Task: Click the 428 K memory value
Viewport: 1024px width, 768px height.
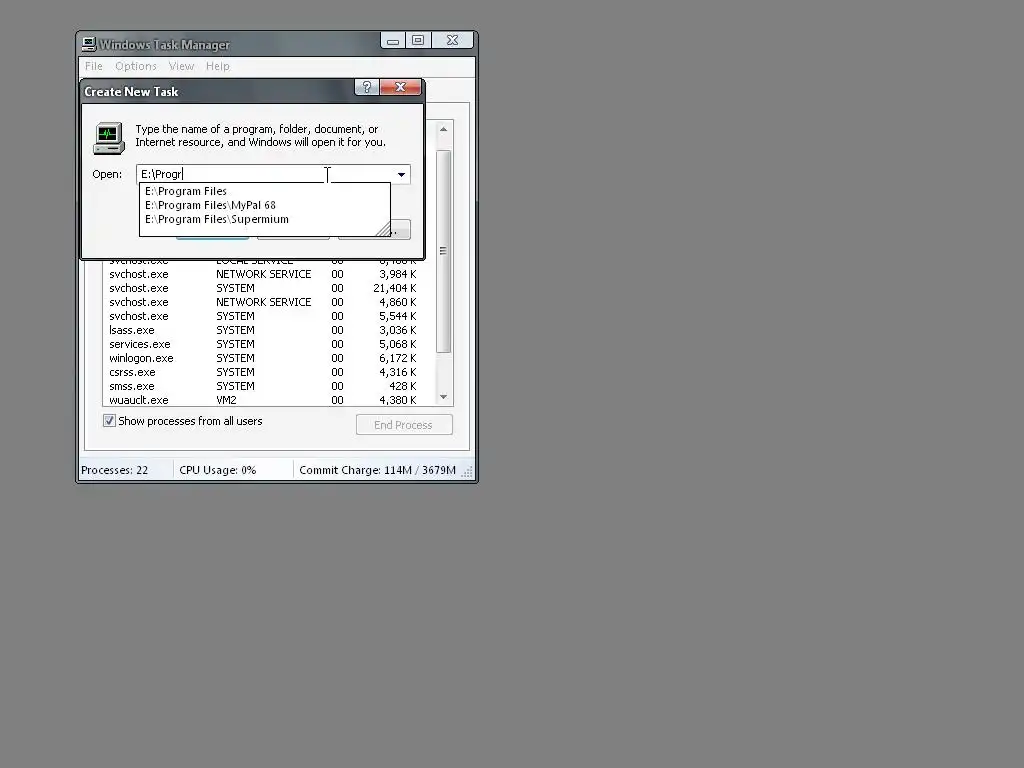Action: point(403,387)
